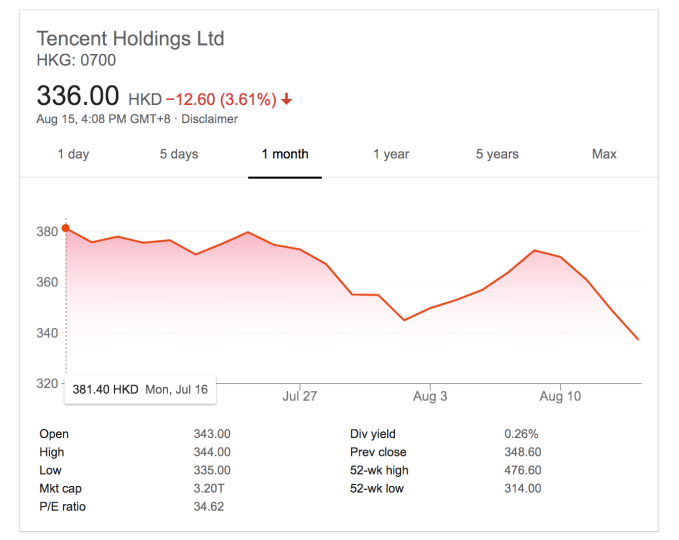Click the 336.00 current price
The image size is (679, 540).
point(78,97)
